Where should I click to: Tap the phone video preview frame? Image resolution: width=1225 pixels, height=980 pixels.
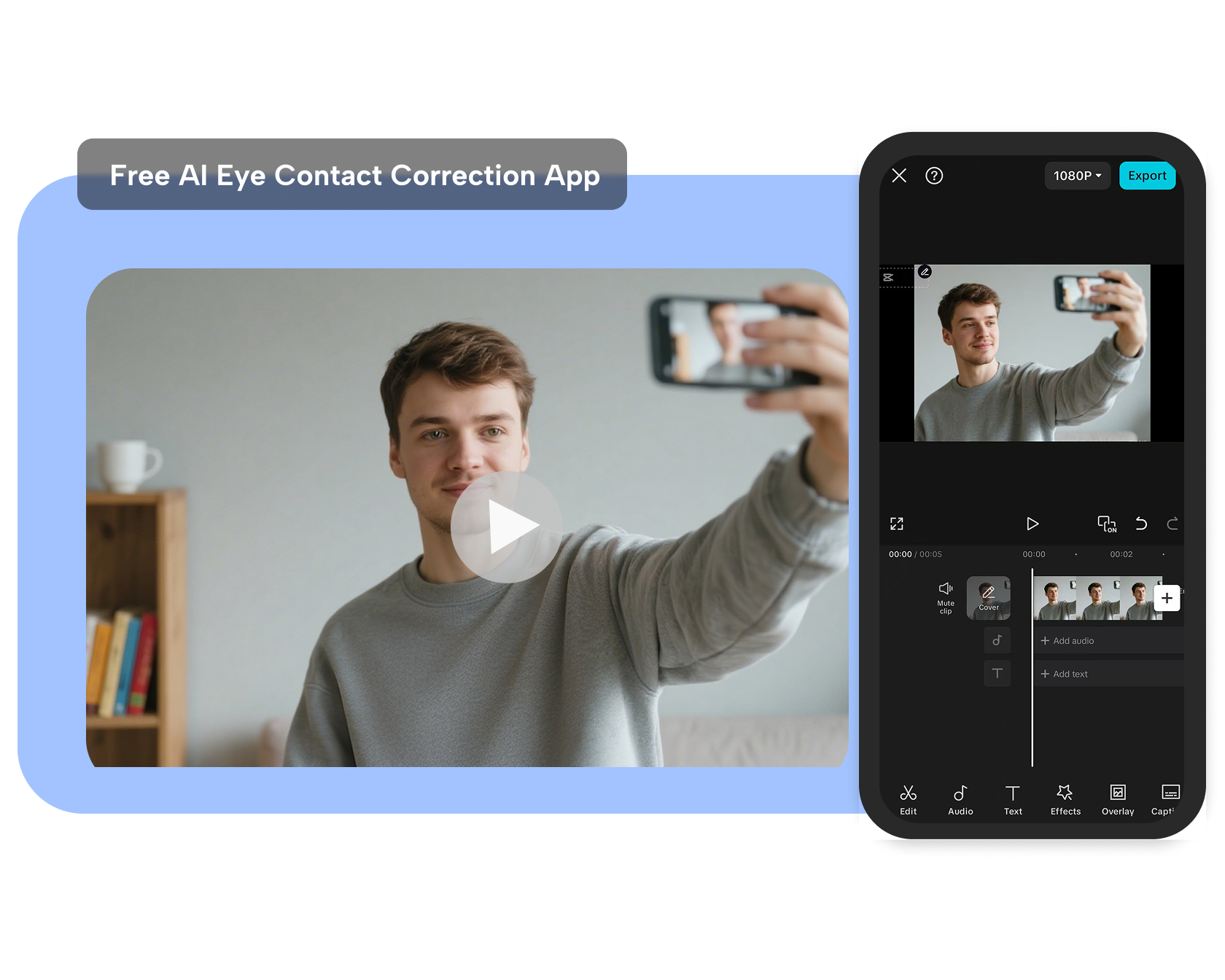(1032, 353)
